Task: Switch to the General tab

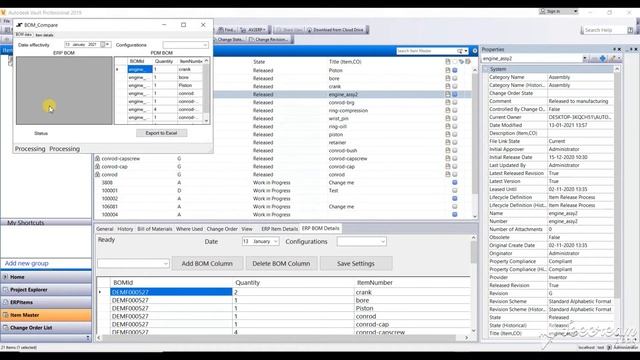Action: pyautogui.click(x=104, y=229)
